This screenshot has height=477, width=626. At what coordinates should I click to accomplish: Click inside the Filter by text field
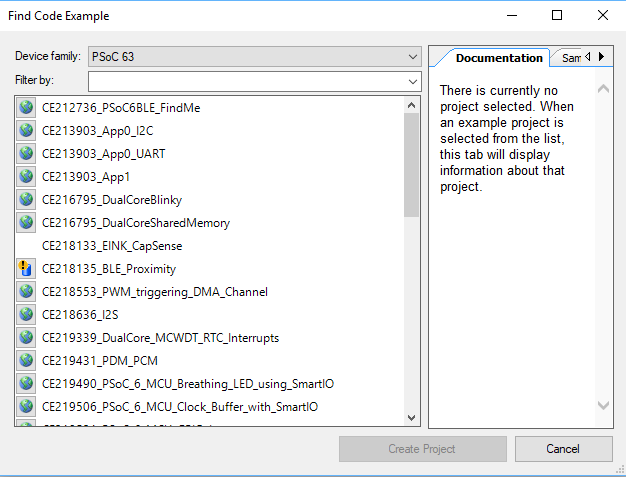point(247,81)
